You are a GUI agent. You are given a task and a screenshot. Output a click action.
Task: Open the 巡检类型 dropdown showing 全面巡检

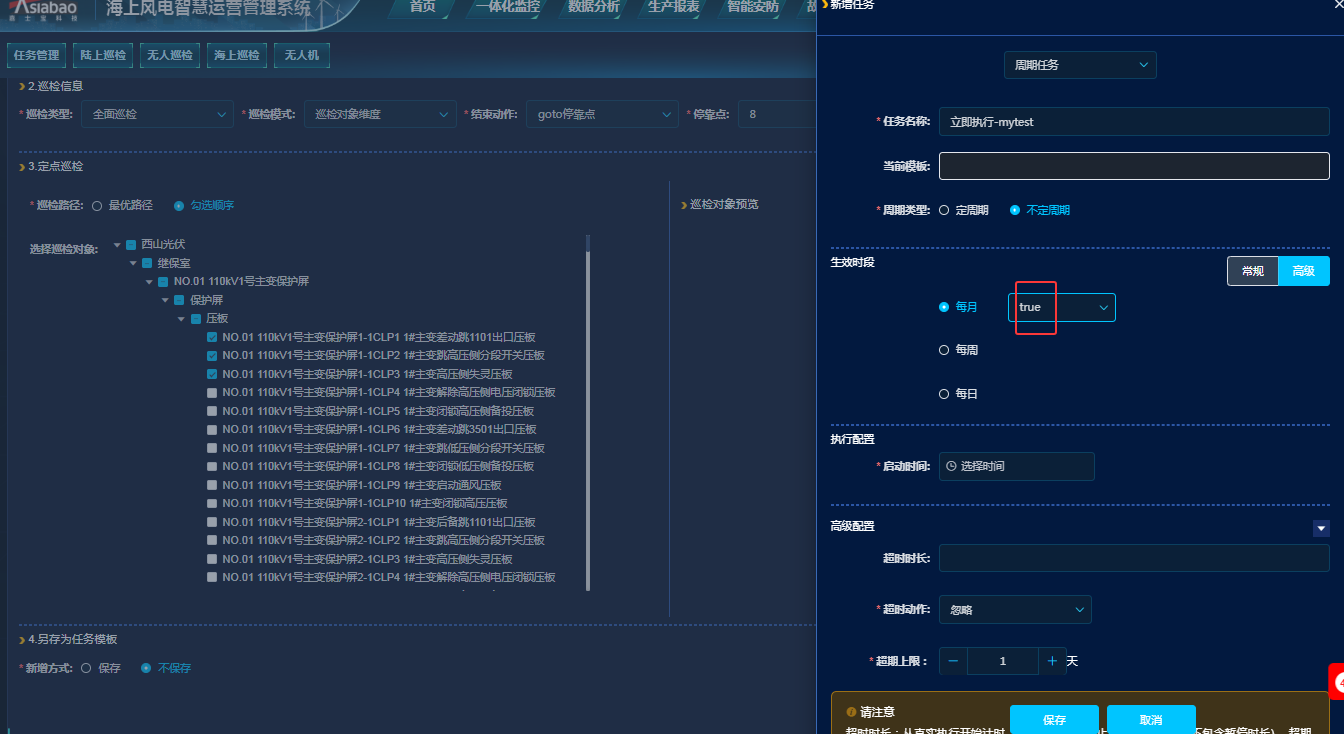pos(157,115)
